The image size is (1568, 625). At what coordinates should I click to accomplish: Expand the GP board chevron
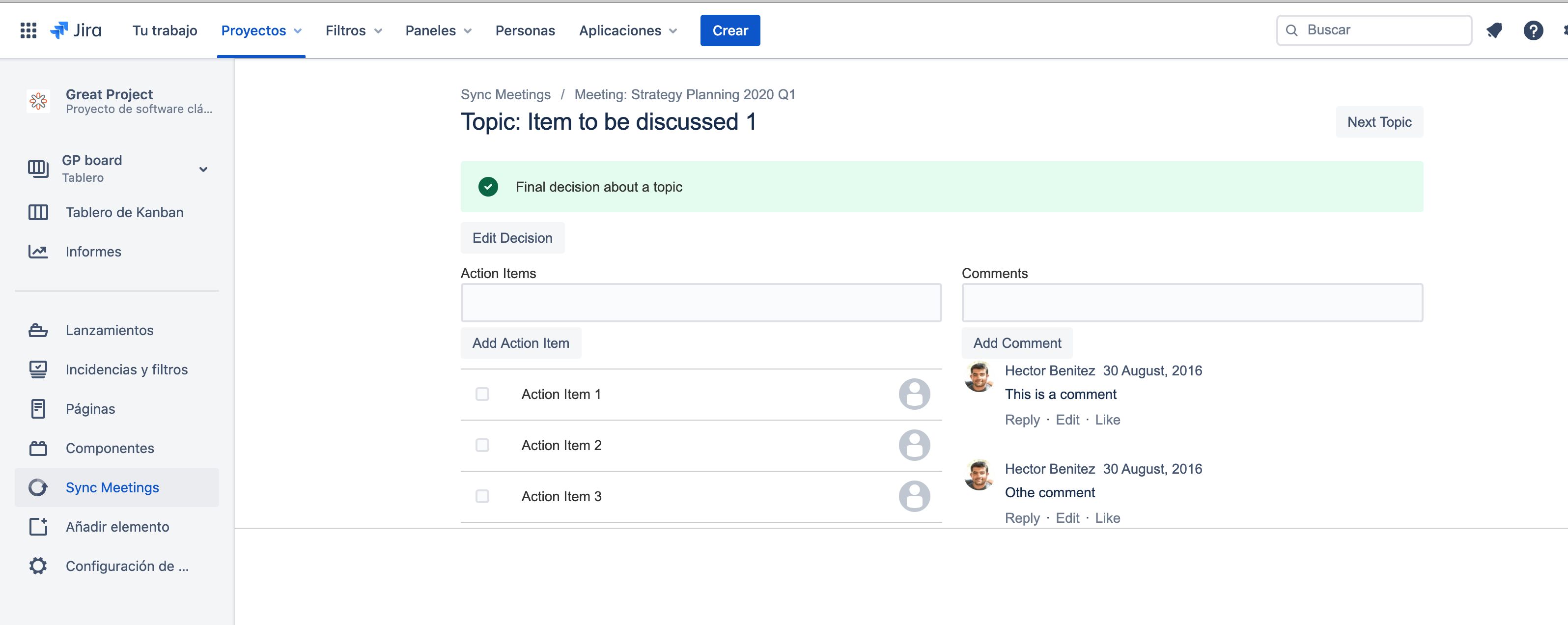click(203, 169)
